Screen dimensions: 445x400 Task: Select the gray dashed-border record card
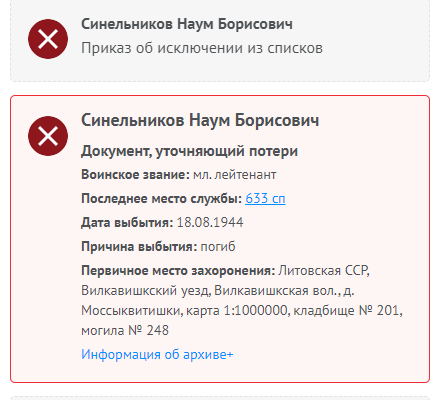pos(220,40)
